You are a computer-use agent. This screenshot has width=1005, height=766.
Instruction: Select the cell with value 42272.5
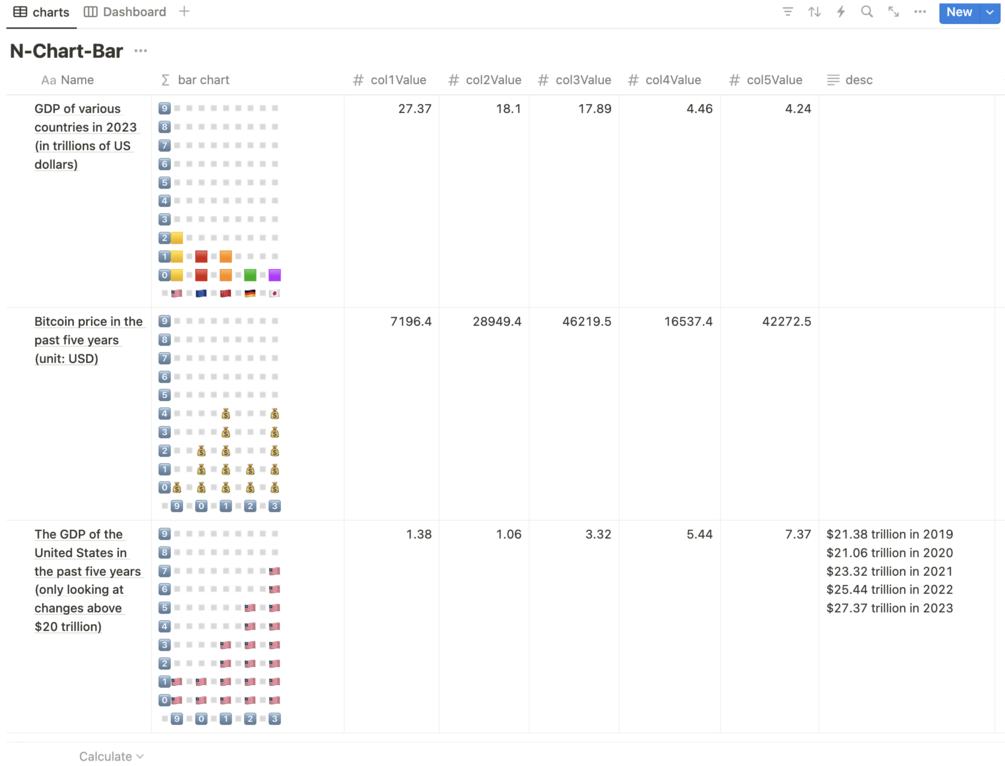(768, 413)
